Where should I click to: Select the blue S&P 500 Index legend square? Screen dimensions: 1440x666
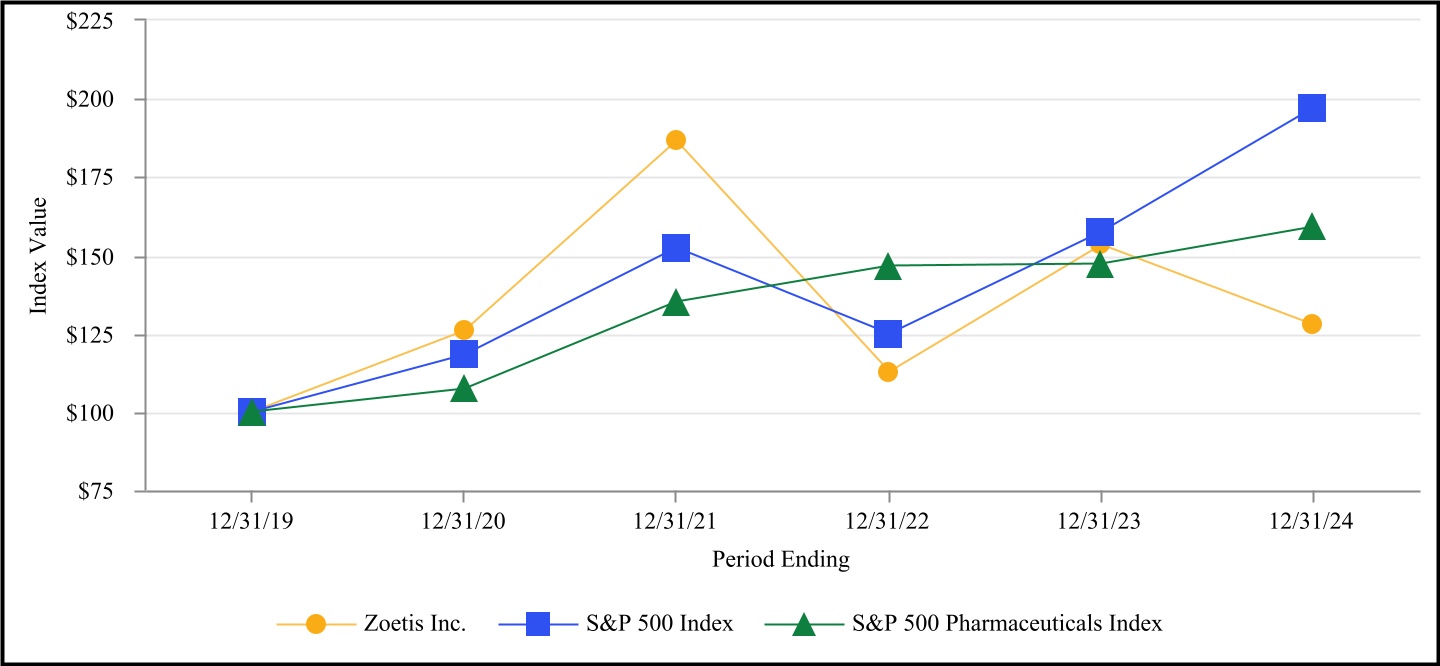538,624
